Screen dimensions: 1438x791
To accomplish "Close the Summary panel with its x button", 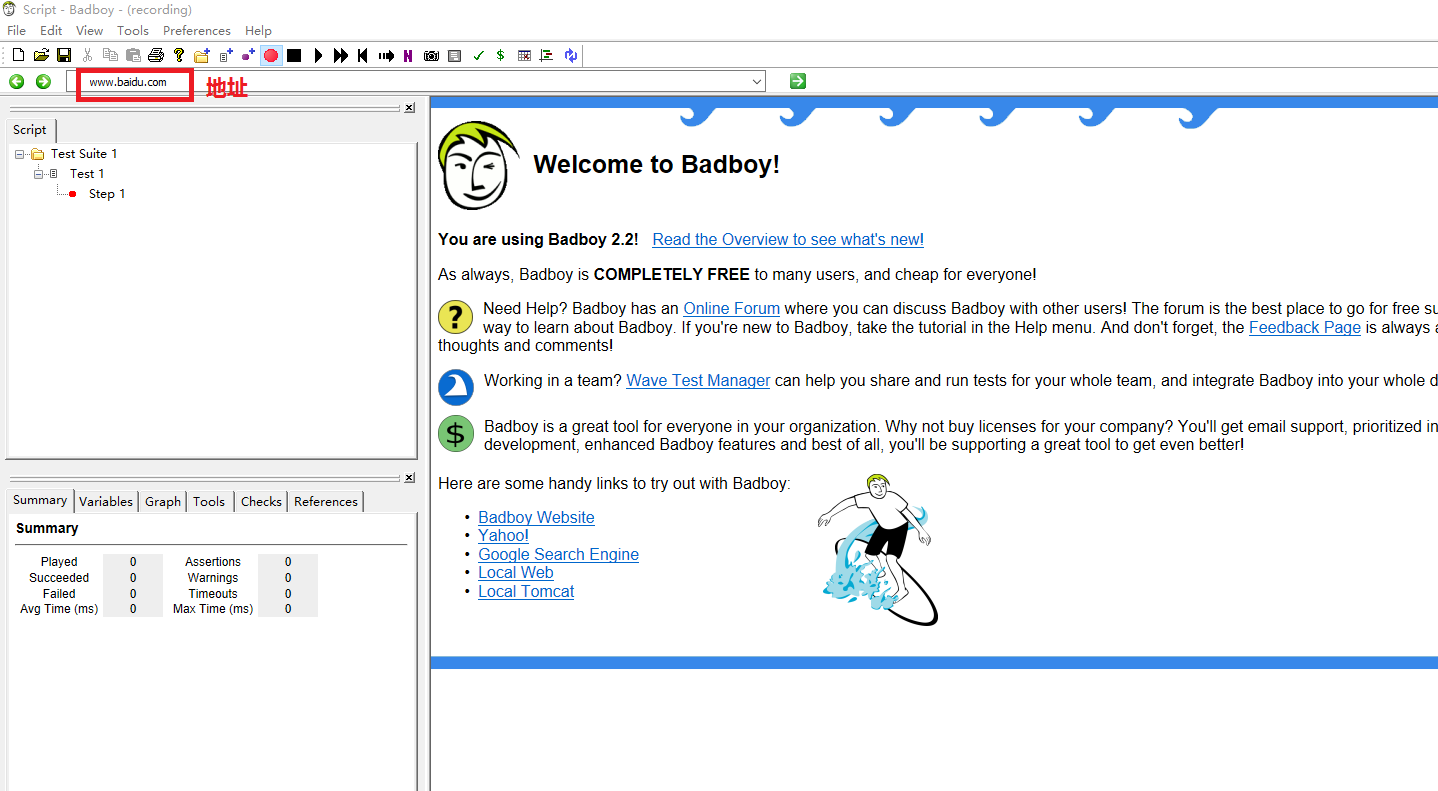I will click(x=409, y=478).
